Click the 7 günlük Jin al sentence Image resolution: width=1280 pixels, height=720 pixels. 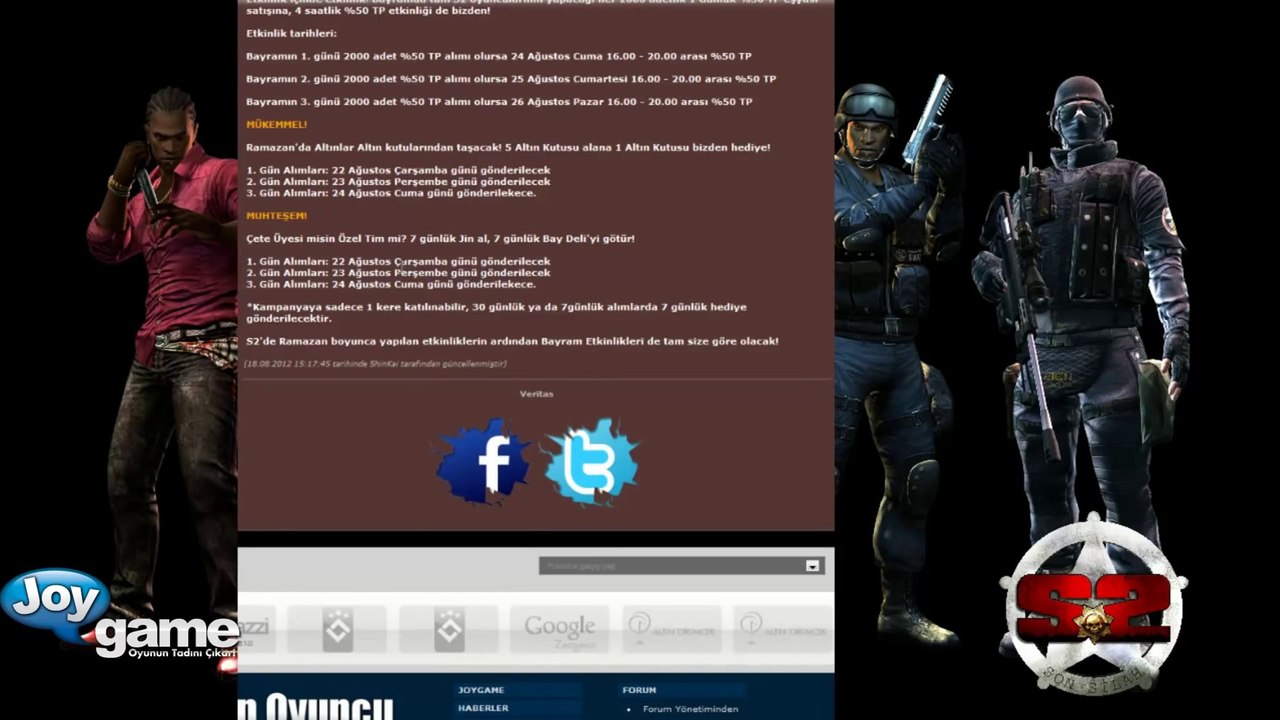(440, 238)
